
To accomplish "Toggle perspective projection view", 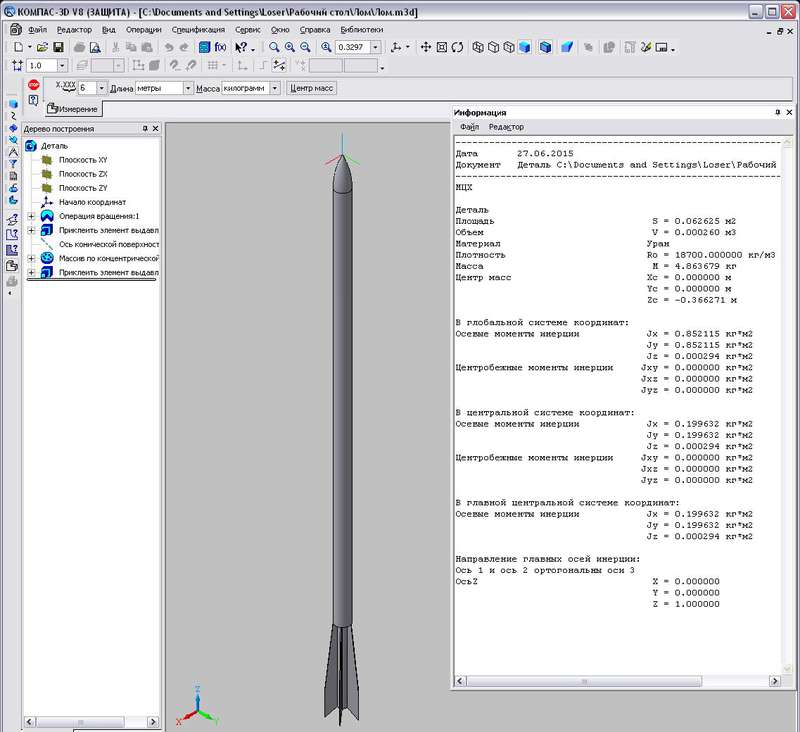I will tap(567, 47).
